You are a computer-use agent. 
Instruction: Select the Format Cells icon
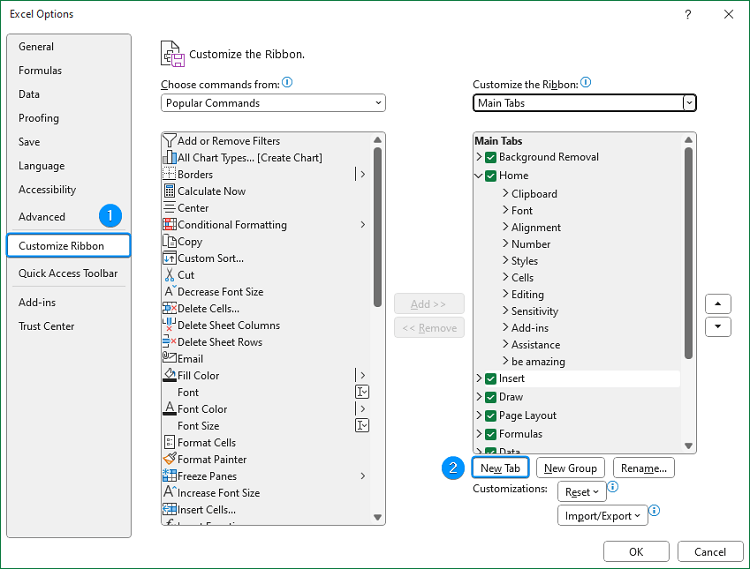pos(169,442)
